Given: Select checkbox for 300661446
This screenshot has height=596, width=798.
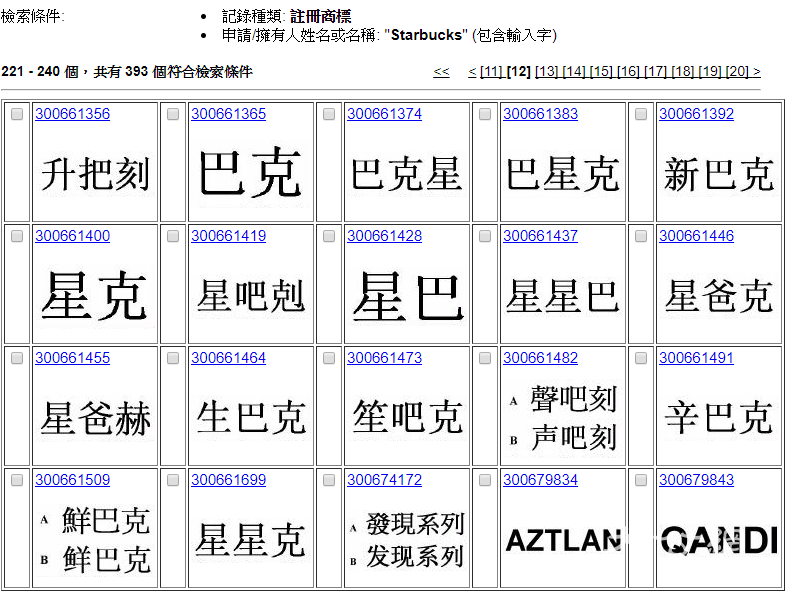Looking at the screenshot, I should click(x=641, y=236).
